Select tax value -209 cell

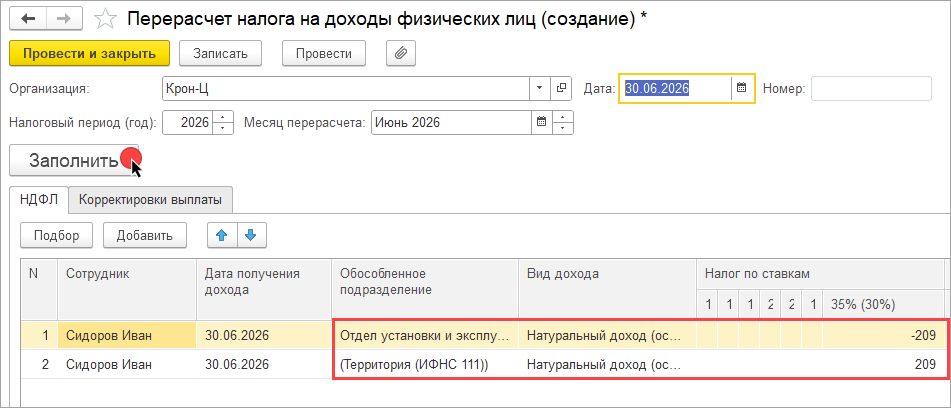point(882,335)
